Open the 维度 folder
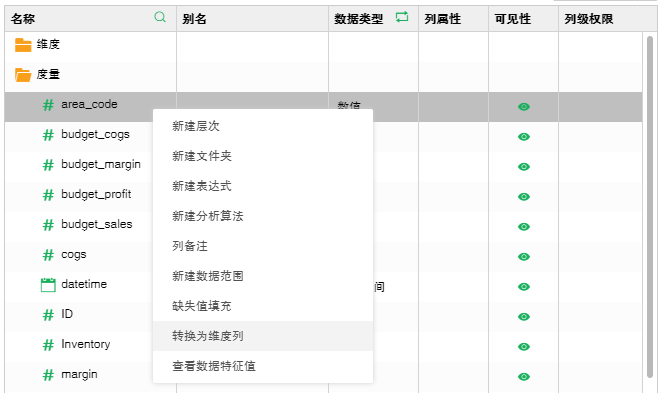 23,44
